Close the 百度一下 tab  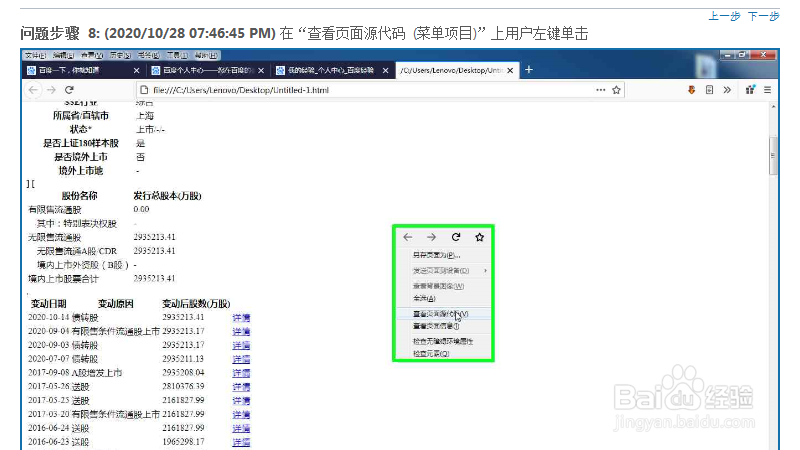pos(136,70)
